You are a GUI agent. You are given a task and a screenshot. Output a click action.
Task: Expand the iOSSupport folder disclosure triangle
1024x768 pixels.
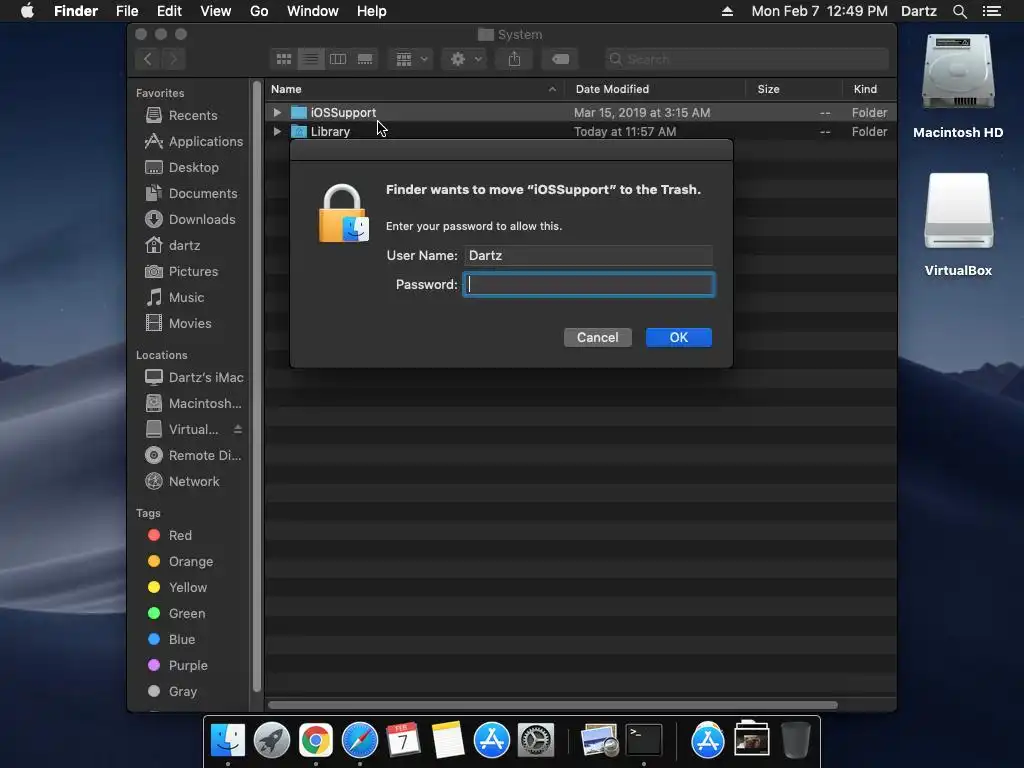[x=277, y=112]
